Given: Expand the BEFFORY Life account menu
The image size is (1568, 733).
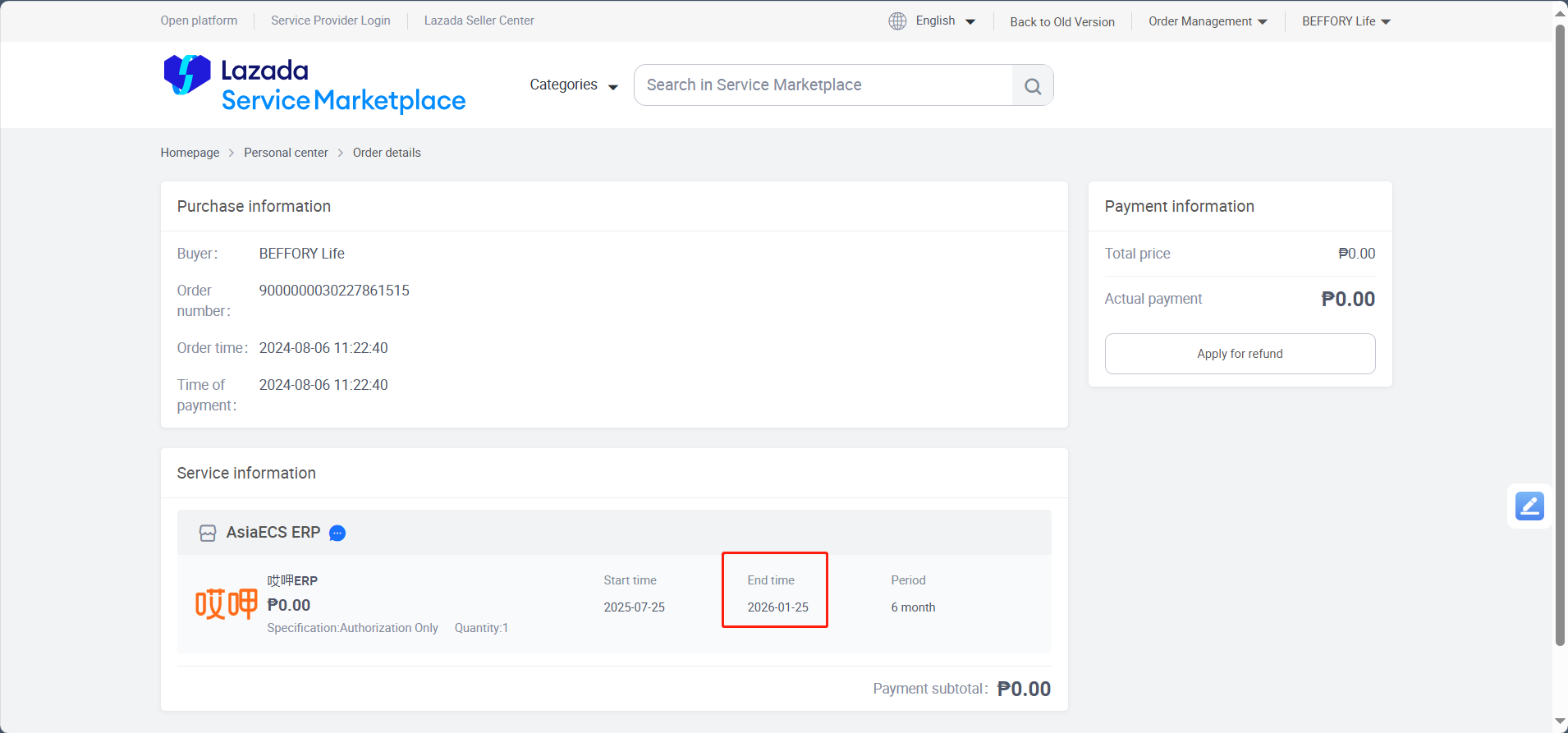Looking at the screenshot, I should (x=1346, y=21).
